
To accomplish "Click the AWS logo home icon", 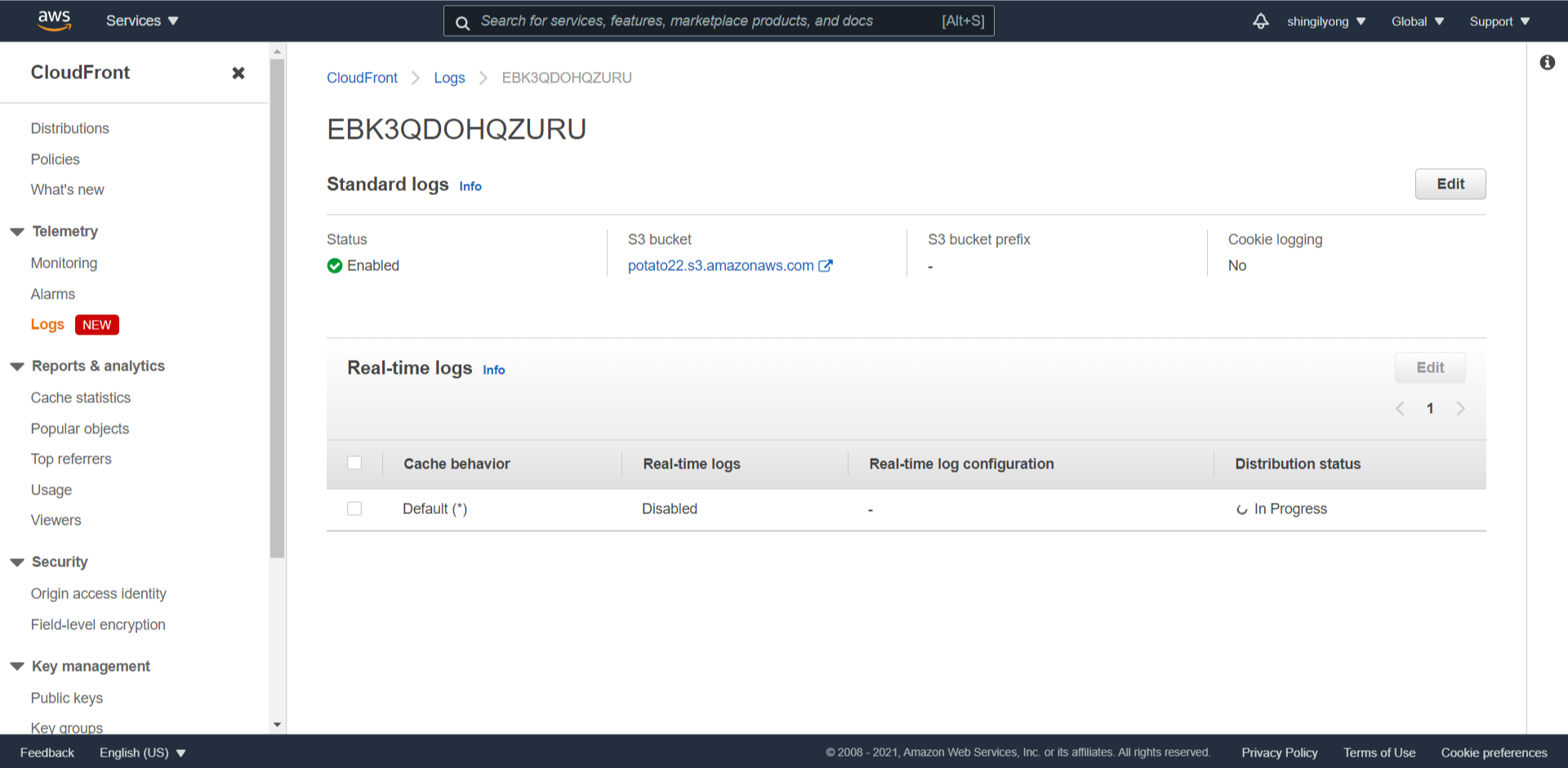I will tap(54, 20).
